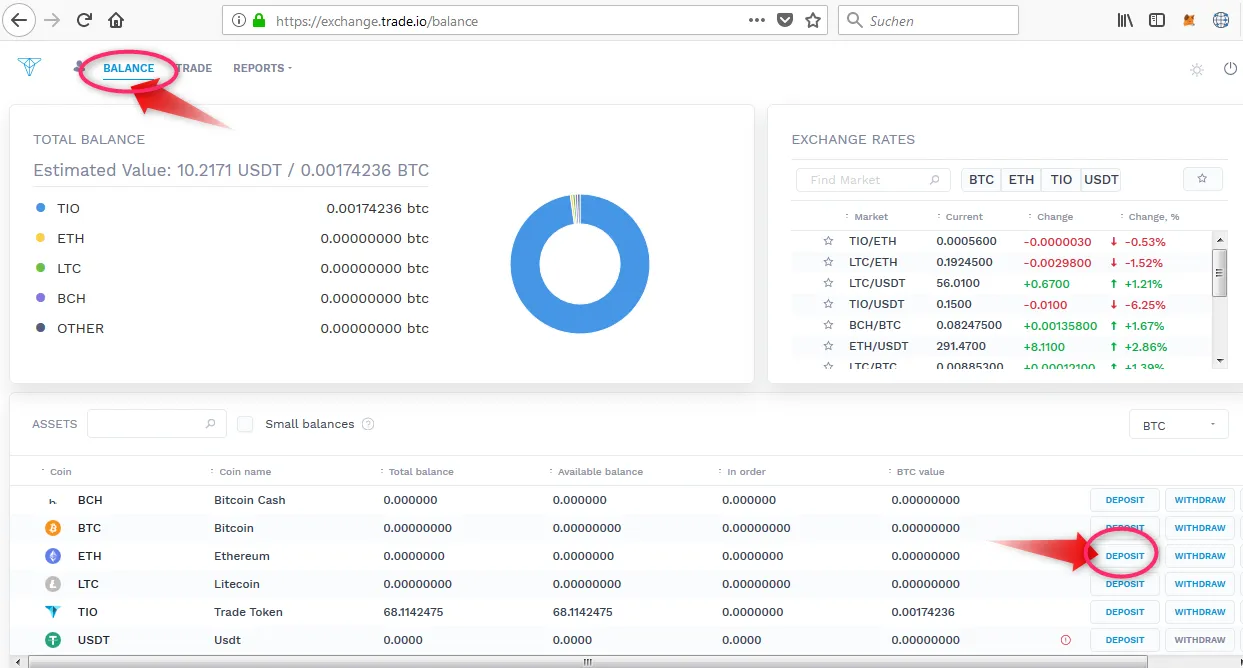Toggle the browser sidebar icon
This screenshot has width=1243, height=668.
point(1157,20)
